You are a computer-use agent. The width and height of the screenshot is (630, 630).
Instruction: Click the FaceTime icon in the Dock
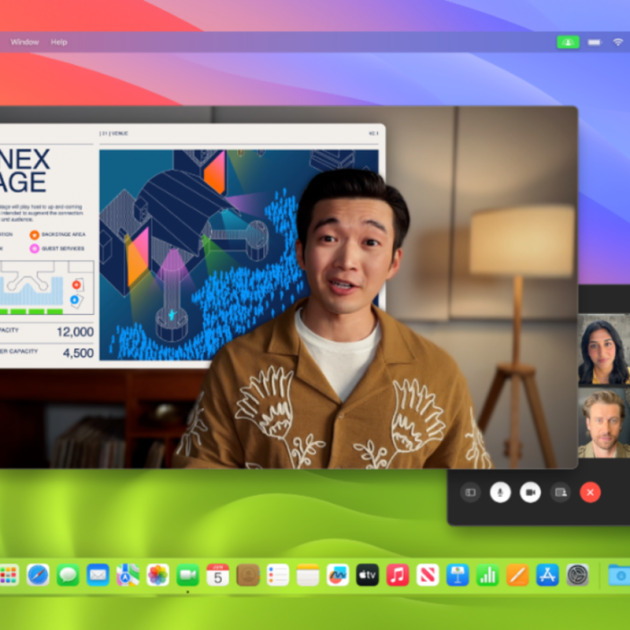click(x=188, y=575)
